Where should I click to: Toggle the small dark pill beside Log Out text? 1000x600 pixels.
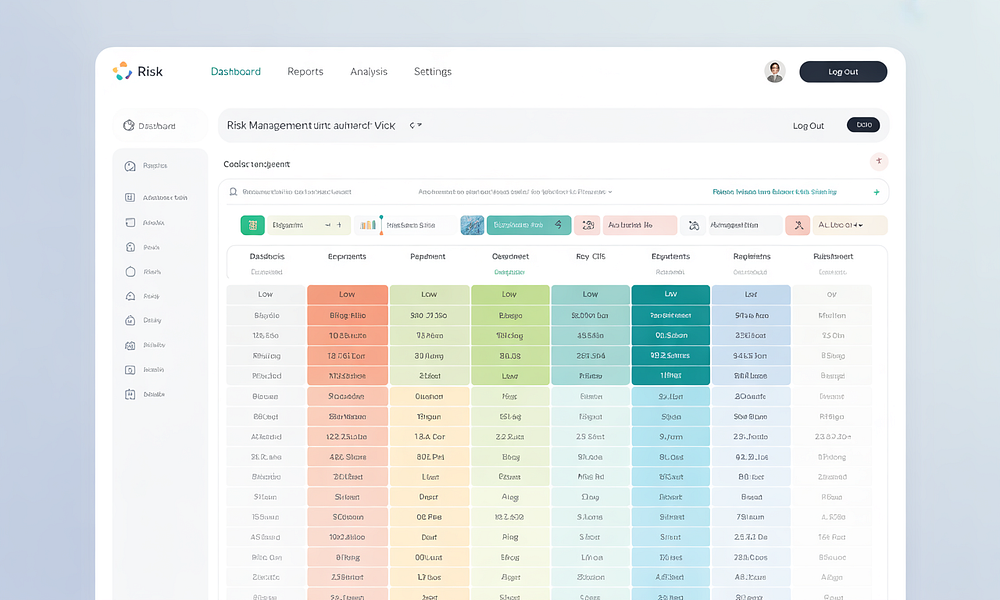[x=863, y=125]
